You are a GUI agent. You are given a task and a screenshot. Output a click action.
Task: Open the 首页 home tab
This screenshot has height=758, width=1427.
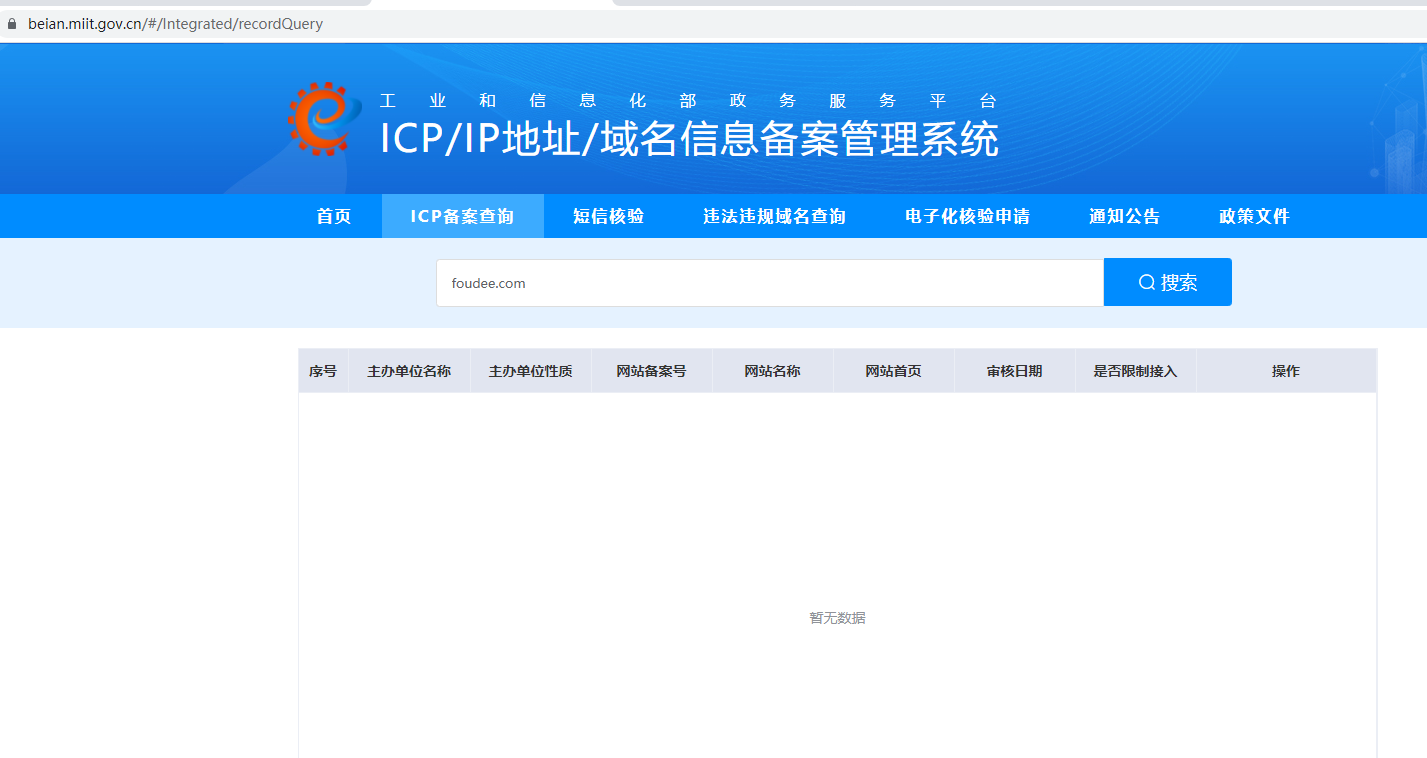[334, 217]
